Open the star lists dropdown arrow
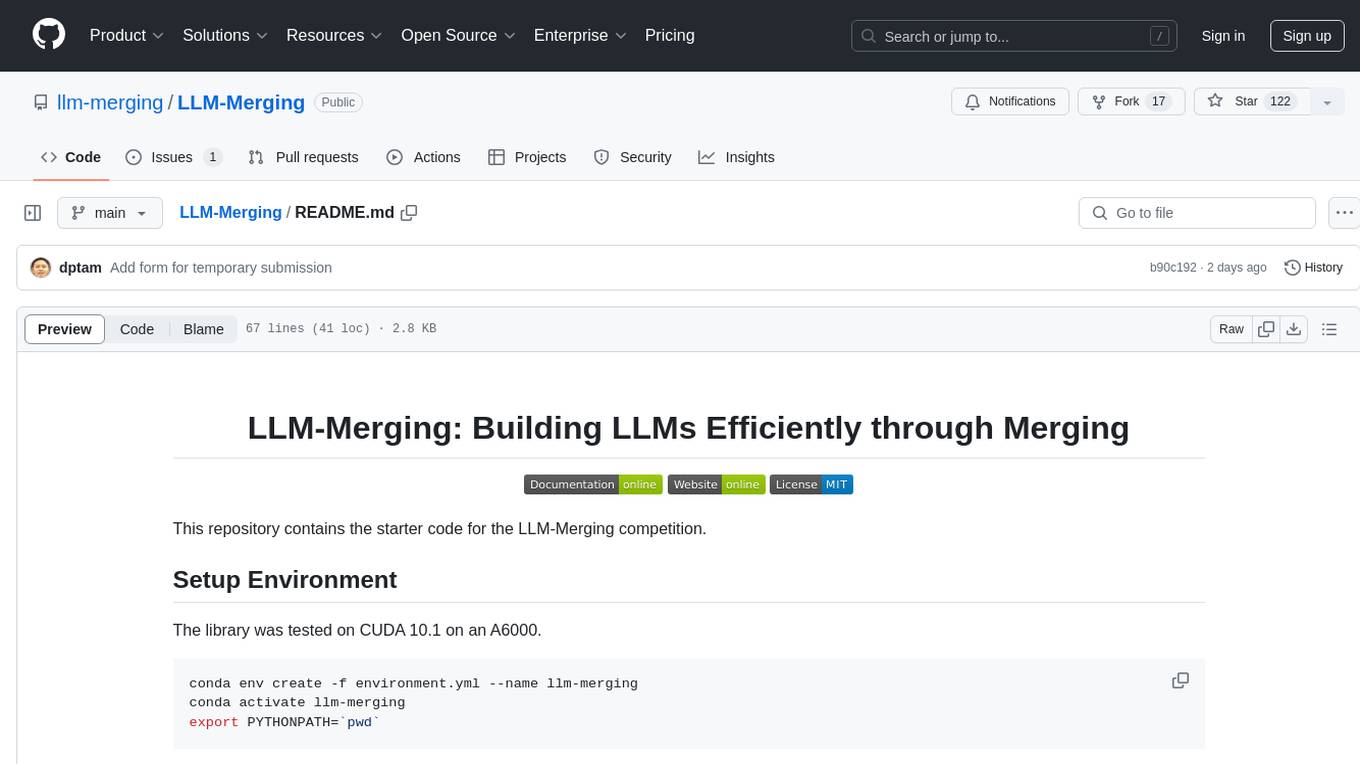Image resolution: width=1360 pixels, height=764 pixels. (x=1327, y=102)
